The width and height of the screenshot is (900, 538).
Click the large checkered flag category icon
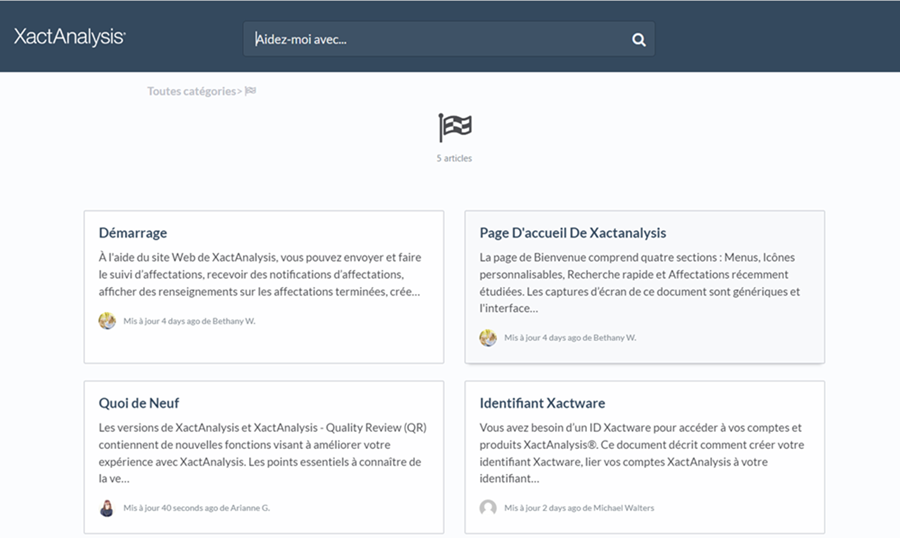(x=455, y=128)
